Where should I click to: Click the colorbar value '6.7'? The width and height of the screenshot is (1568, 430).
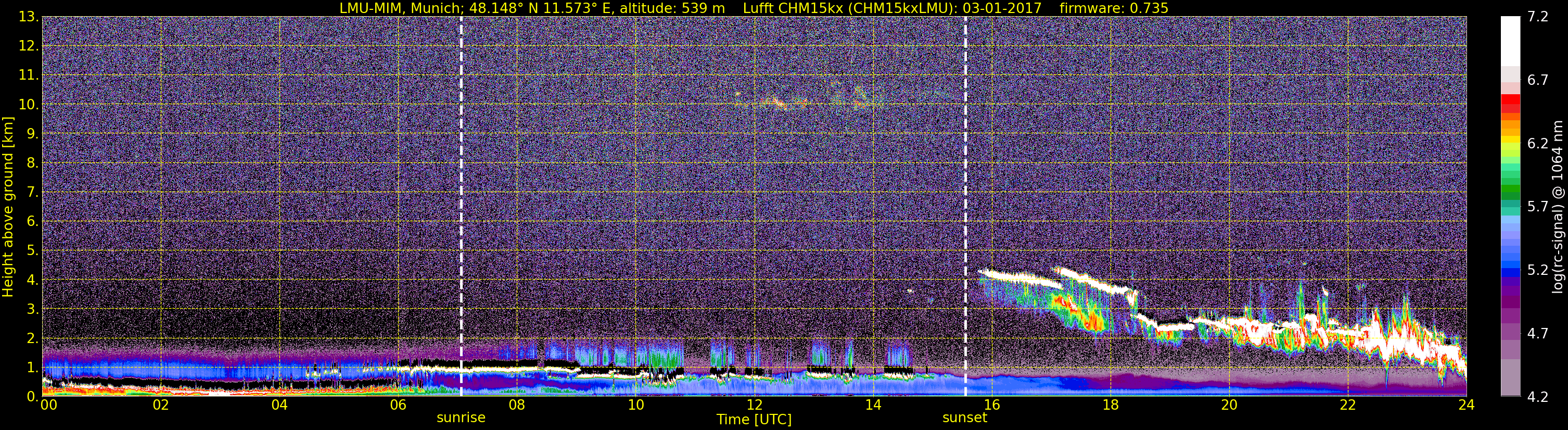pos(1538,80)
